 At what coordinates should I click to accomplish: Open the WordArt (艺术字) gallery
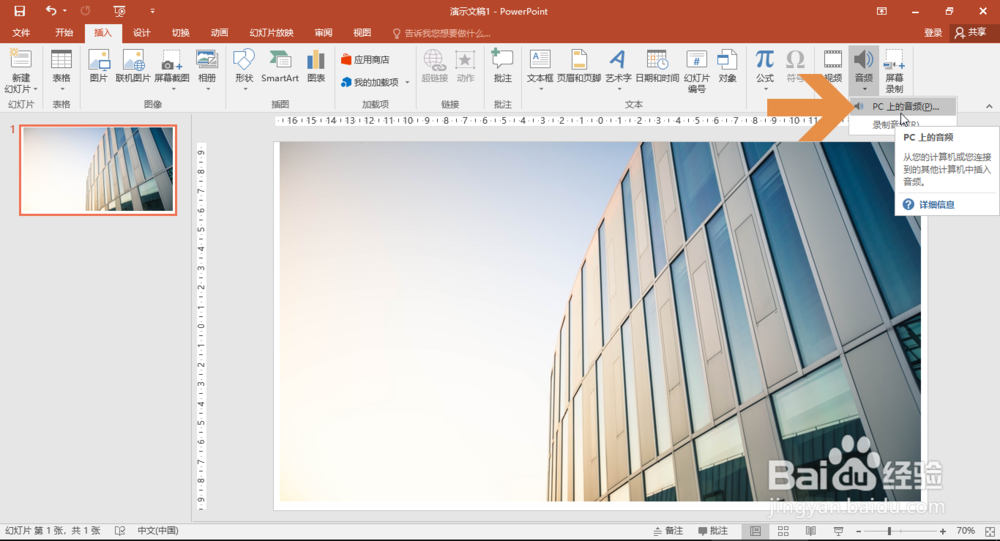click(618, 69)
